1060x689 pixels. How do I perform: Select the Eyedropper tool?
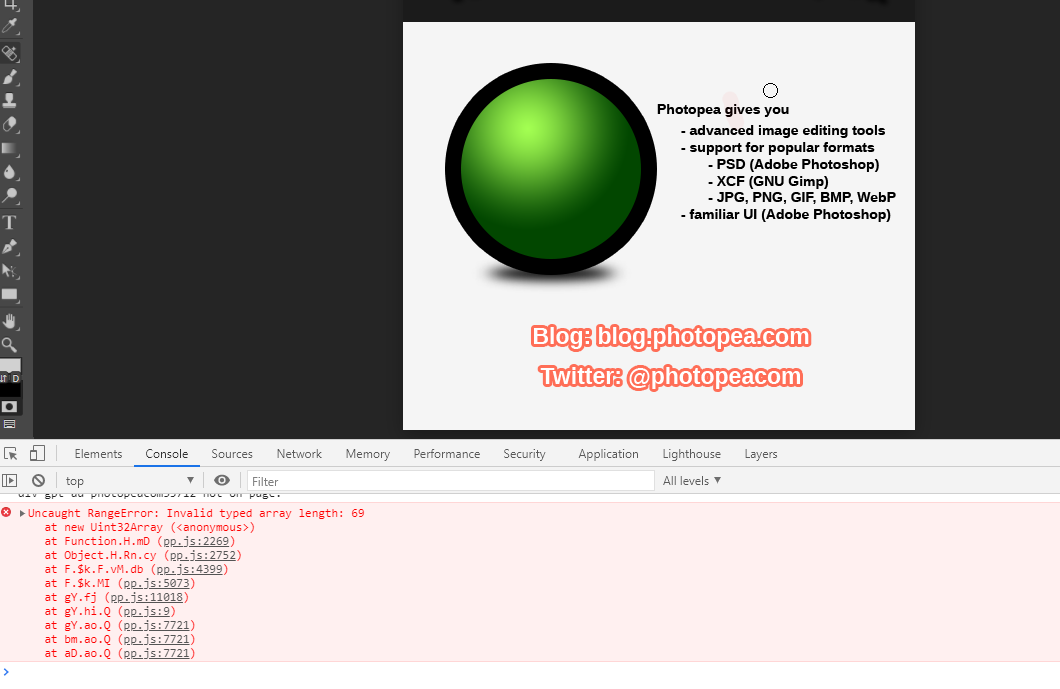10,29
